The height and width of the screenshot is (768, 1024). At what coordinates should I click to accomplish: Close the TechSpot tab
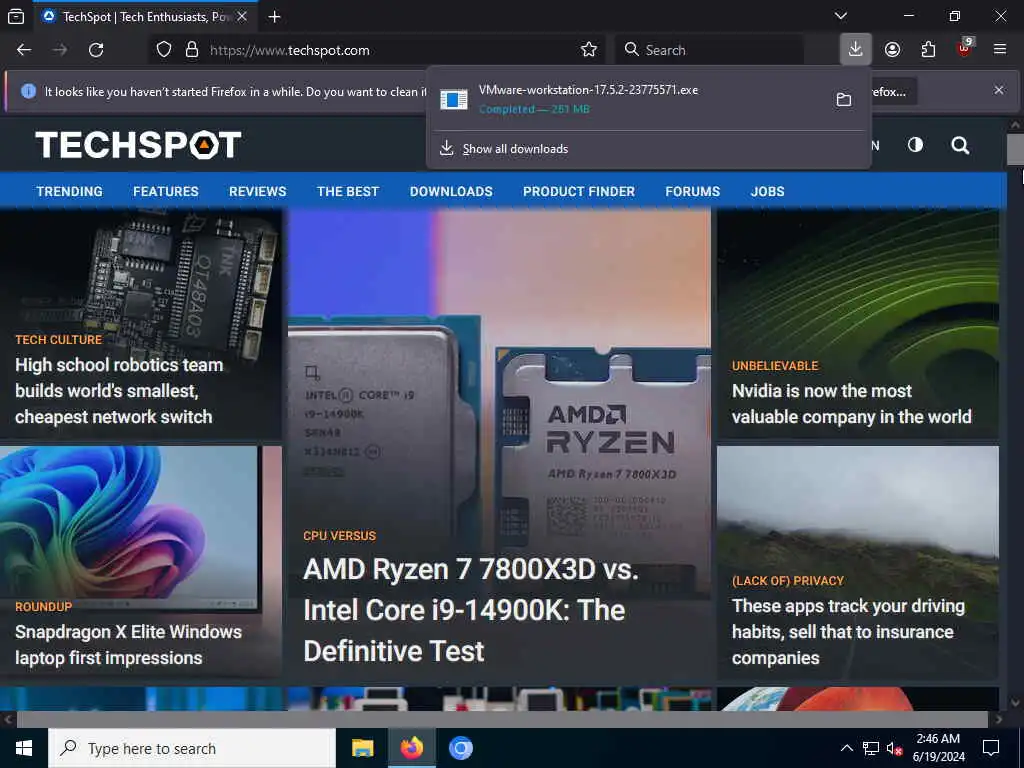click(x=242, y=16)
